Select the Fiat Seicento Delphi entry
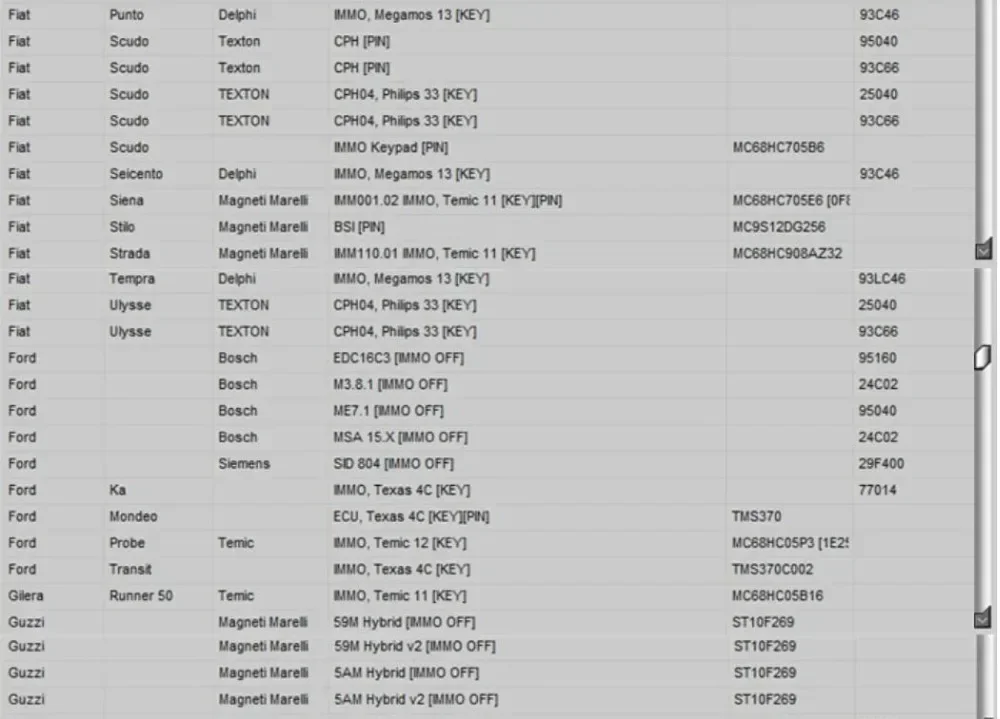1000x719 pixels. click(487, 174)
